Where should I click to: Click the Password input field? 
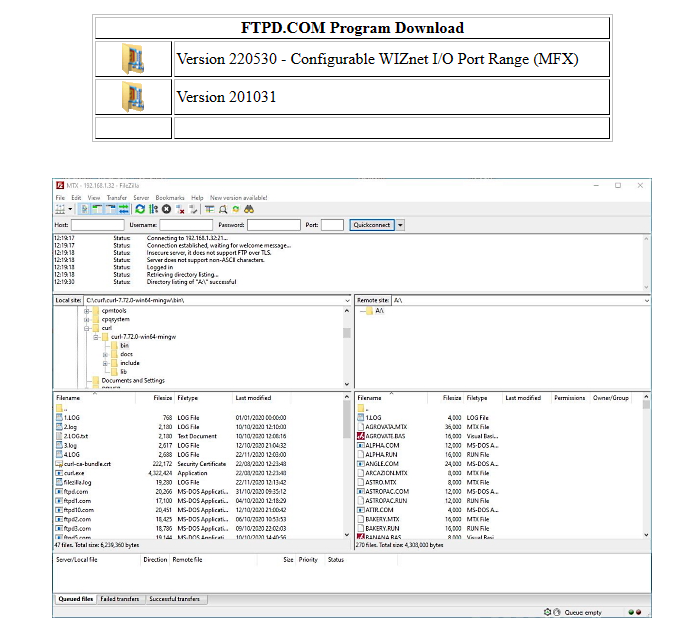tap(274, 225)
